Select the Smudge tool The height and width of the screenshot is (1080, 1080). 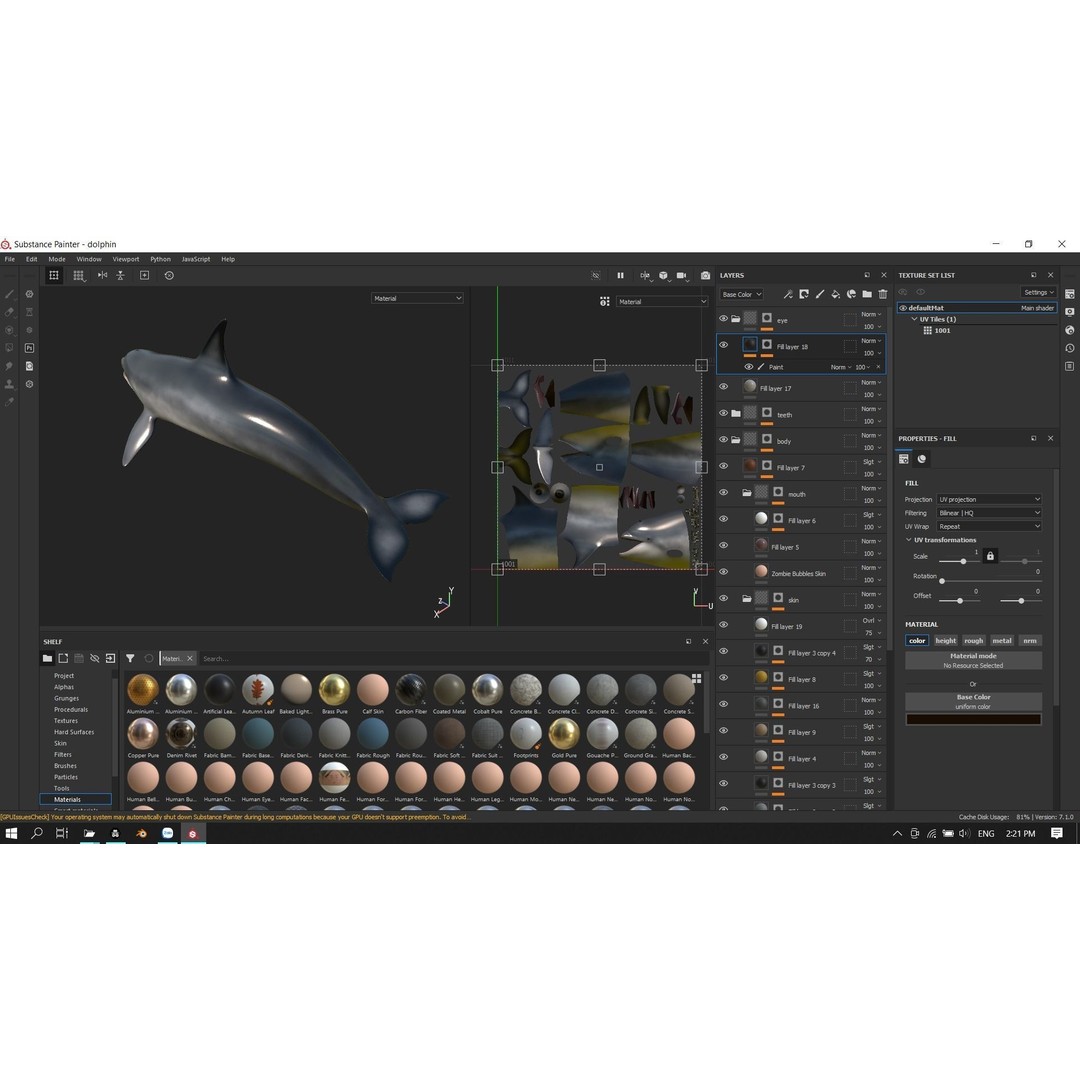(x=10, y=366)
